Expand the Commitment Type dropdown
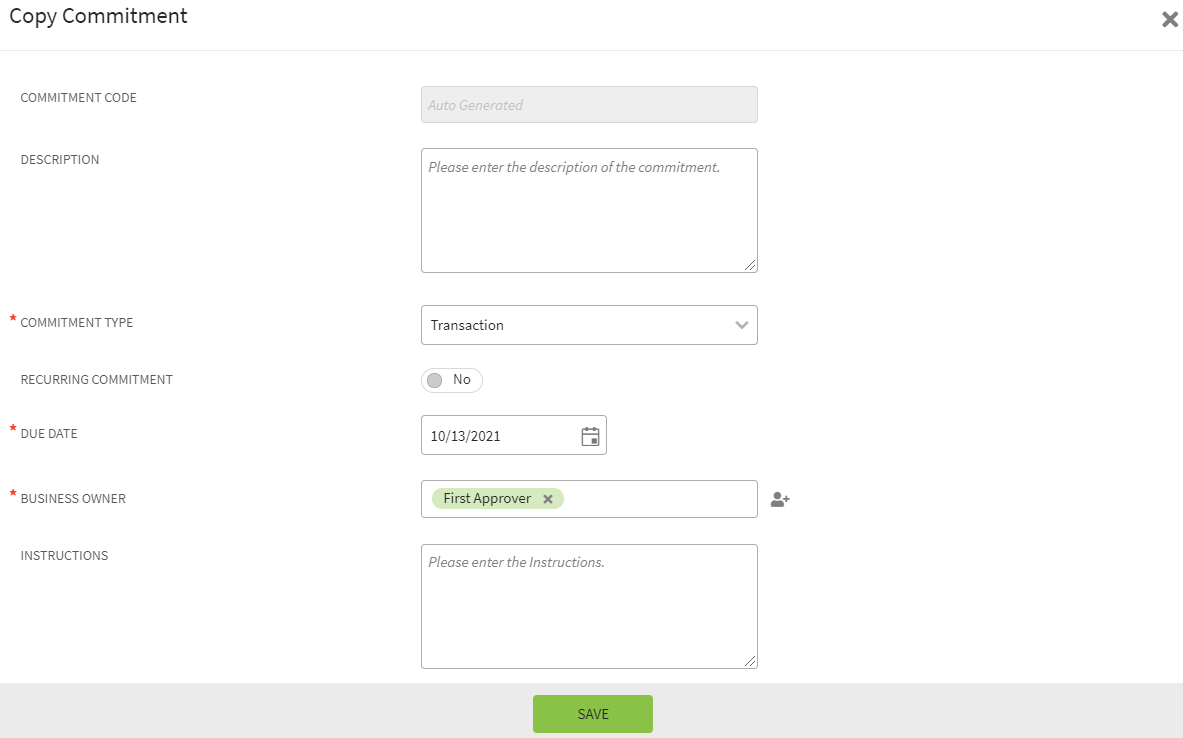The image size is (1183, 738). [741, 325]
